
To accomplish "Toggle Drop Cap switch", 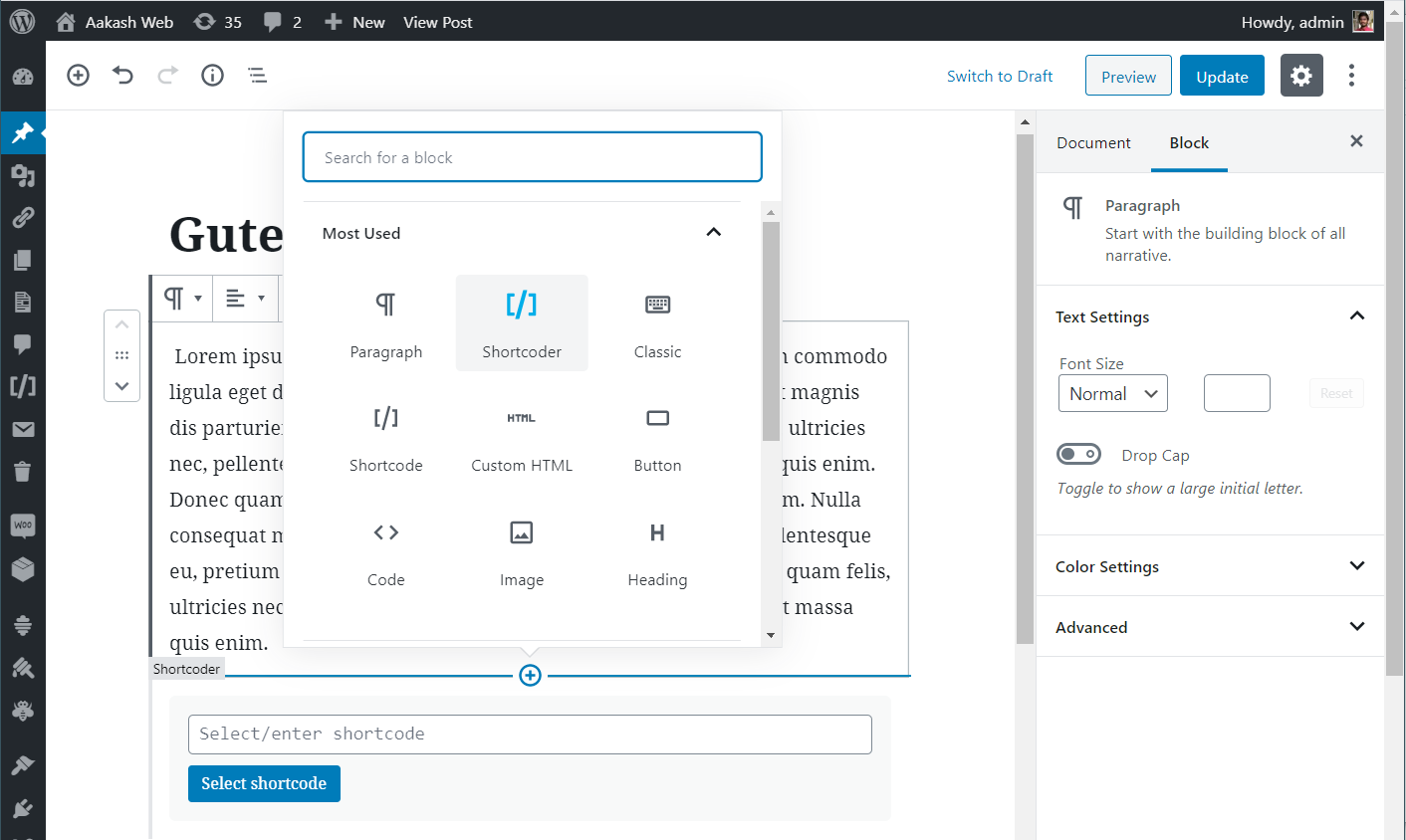I will click(1078, 454).
